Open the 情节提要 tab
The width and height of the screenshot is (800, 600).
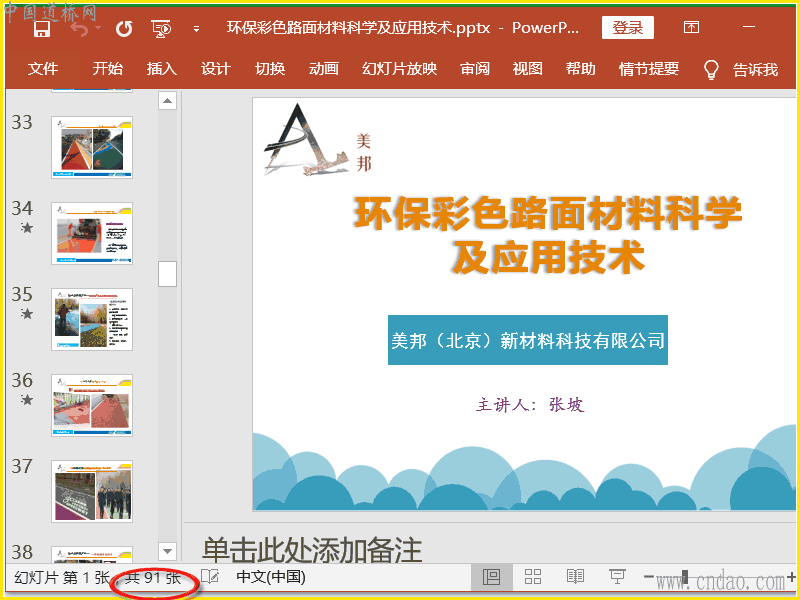tap(649, 68)
